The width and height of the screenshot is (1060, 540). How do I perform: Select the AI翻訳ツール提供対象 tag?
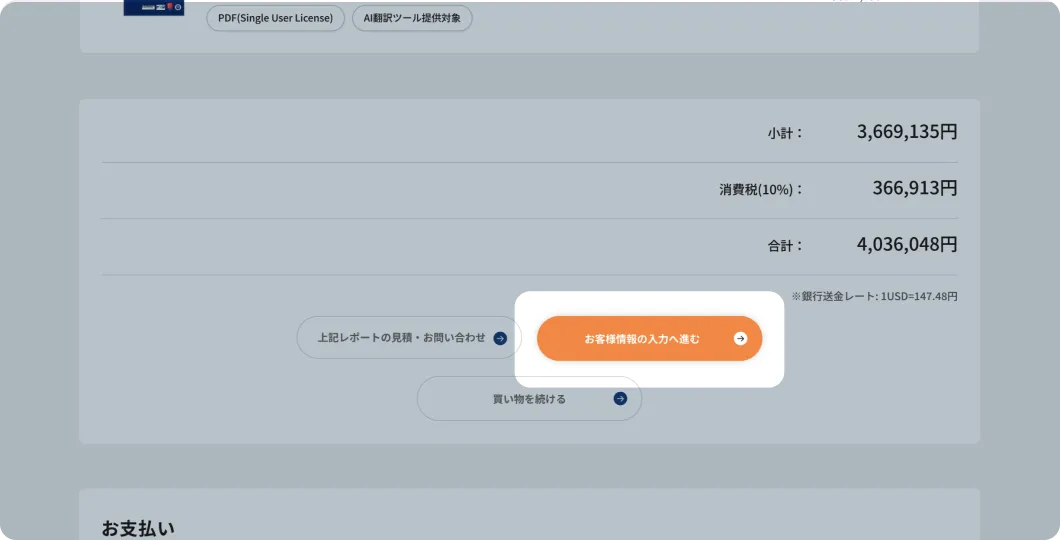point(412,18)
